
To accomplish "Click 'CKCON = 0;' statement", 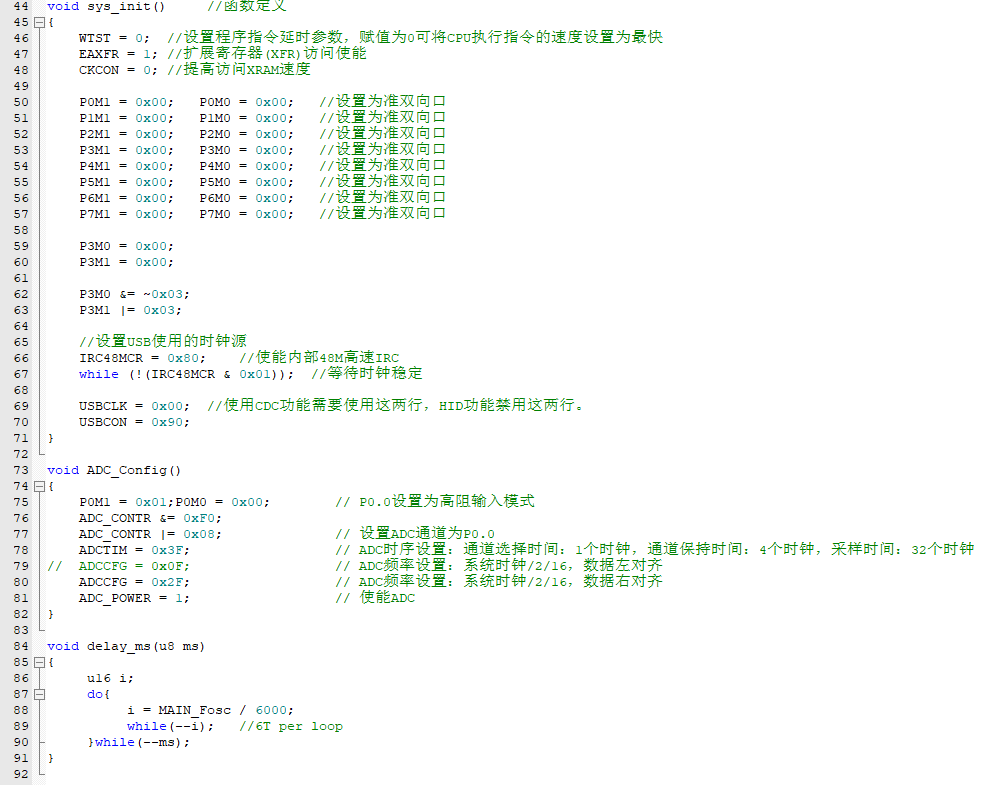I will tap(118, 70).
